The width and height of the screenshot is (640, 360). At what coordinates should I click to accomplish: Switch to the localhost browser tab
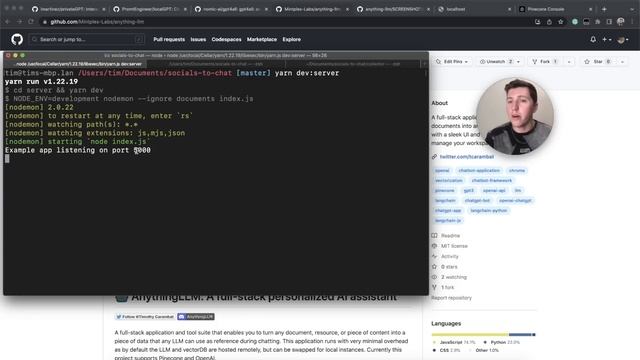click(x=474, y=9)
